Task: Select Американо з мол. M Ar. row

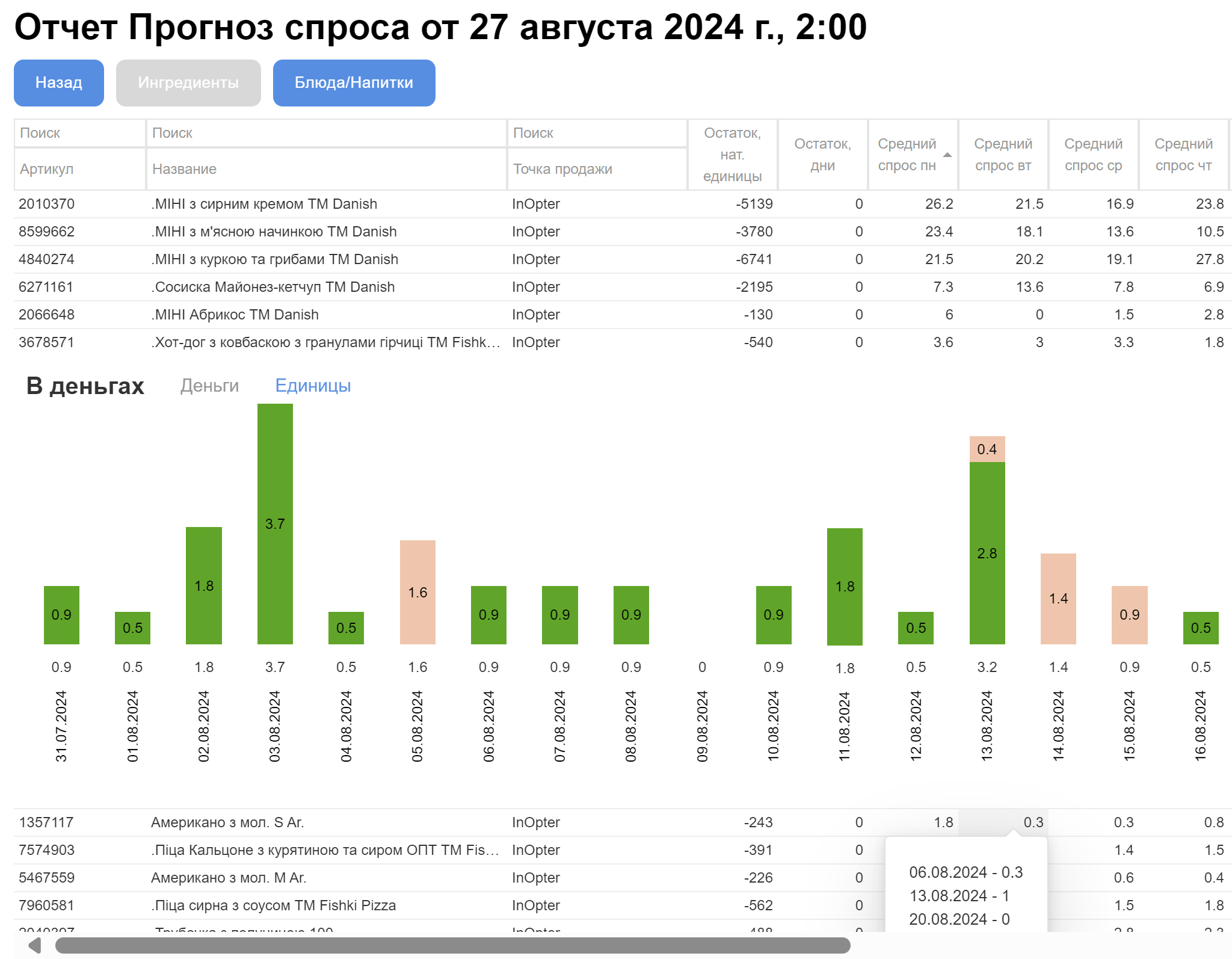Action: click(x=623, y=878)
